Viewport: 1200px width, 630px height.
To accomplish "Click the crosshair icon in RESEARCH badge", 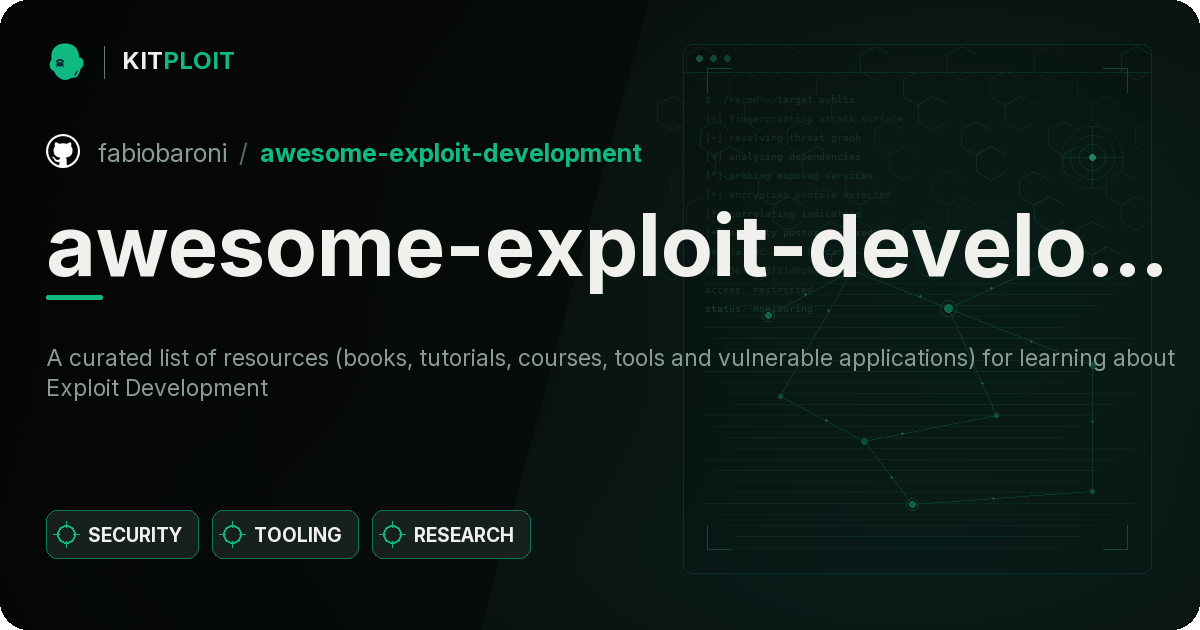I will pos(393,535).
